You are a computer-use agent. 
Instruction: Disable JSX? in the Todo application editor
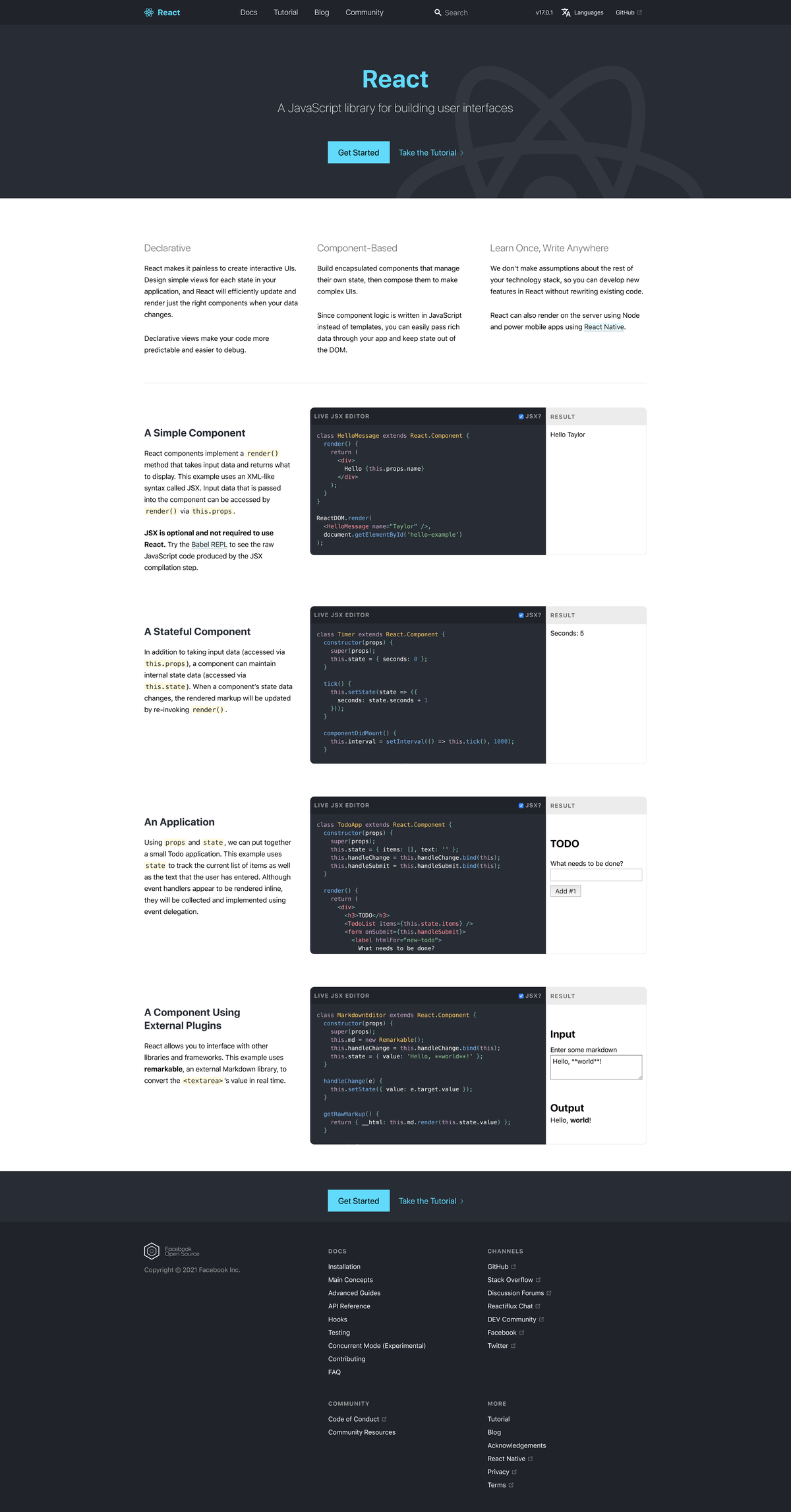521,805
